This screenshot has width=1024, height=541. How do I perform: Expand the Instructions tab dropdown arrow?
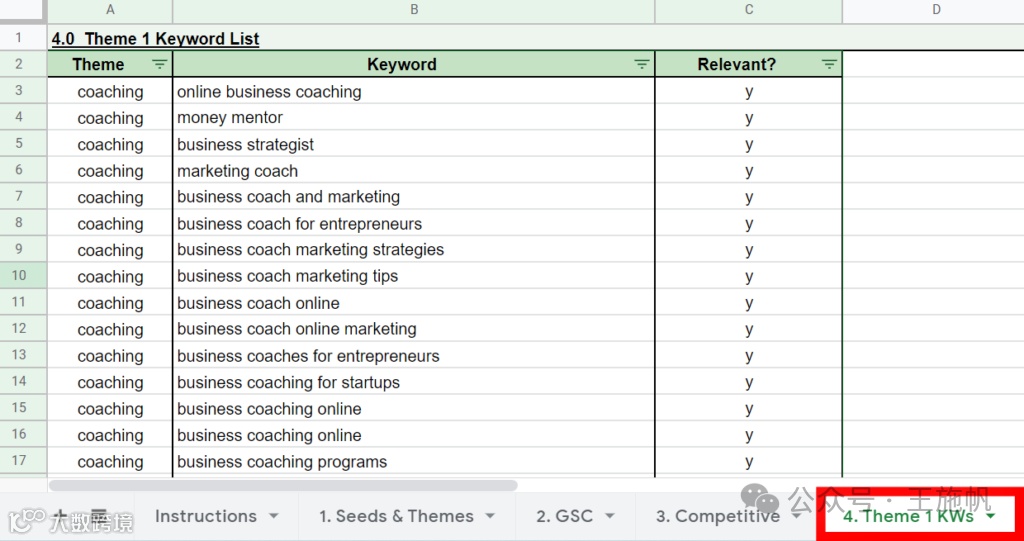[273, 517]
